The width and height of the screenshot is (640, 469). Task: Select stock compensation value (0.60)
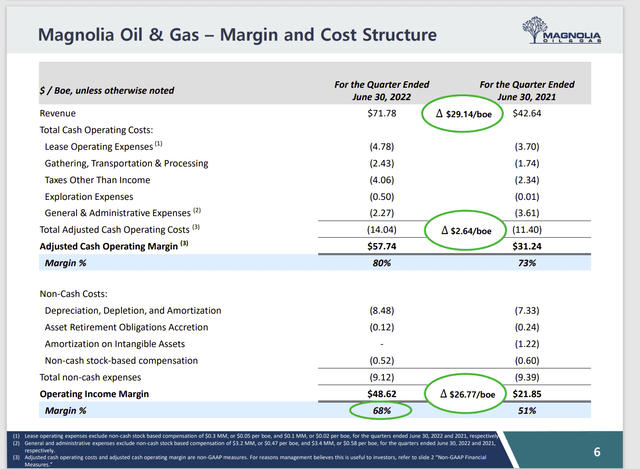point(527,361)
